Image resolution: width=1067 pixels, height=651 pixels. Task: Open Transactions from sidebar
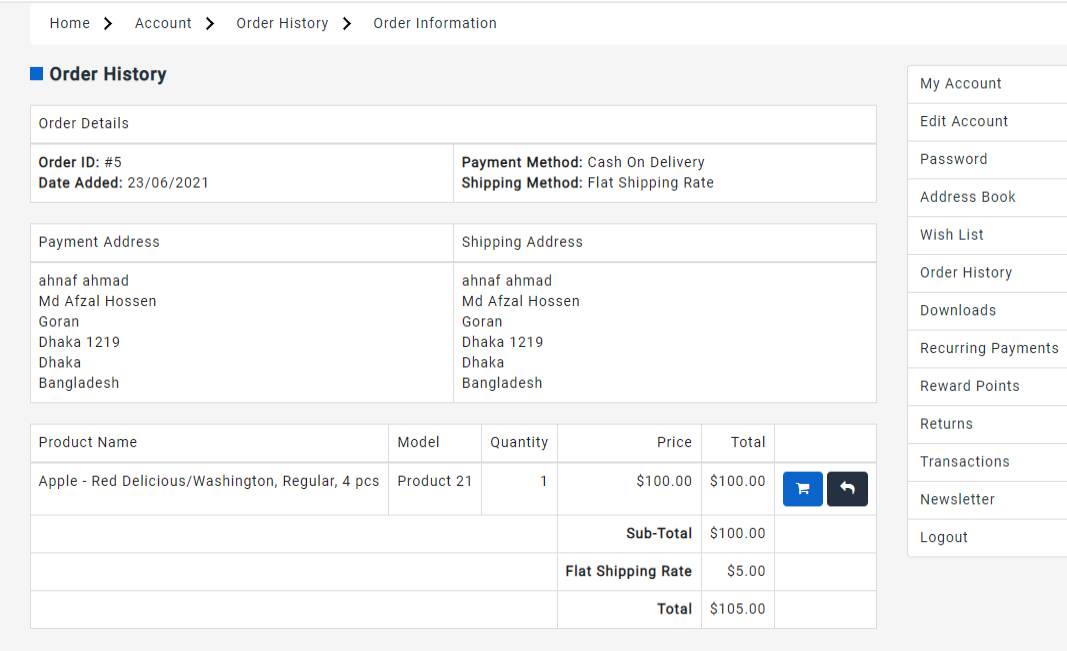(x=965, y=462)
